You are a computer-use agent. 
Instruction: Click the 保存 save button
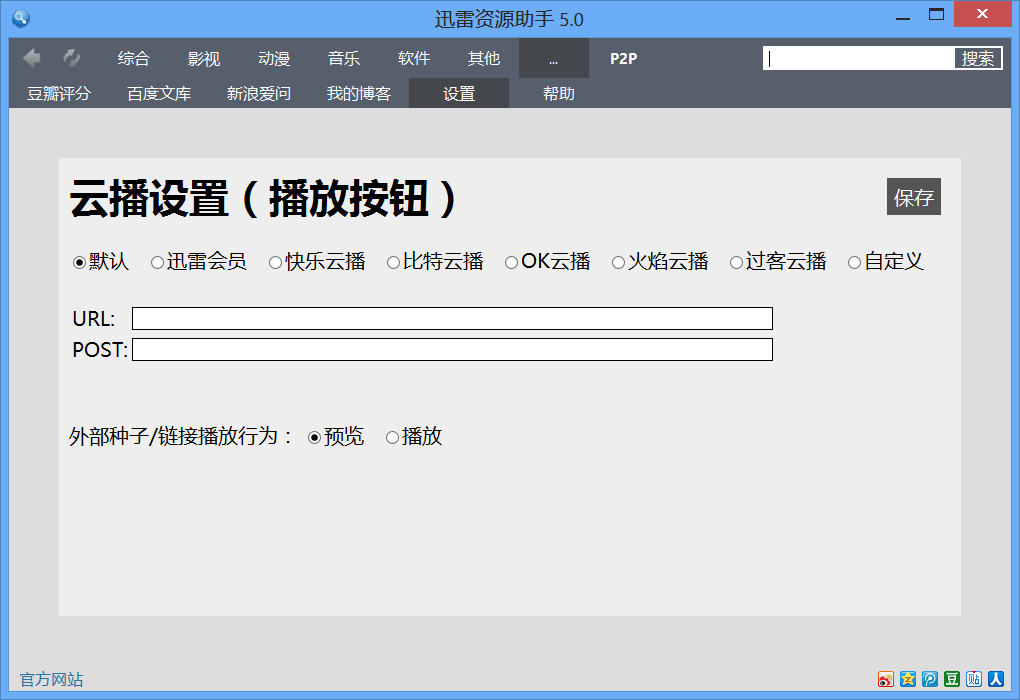(x=913, y=197)
